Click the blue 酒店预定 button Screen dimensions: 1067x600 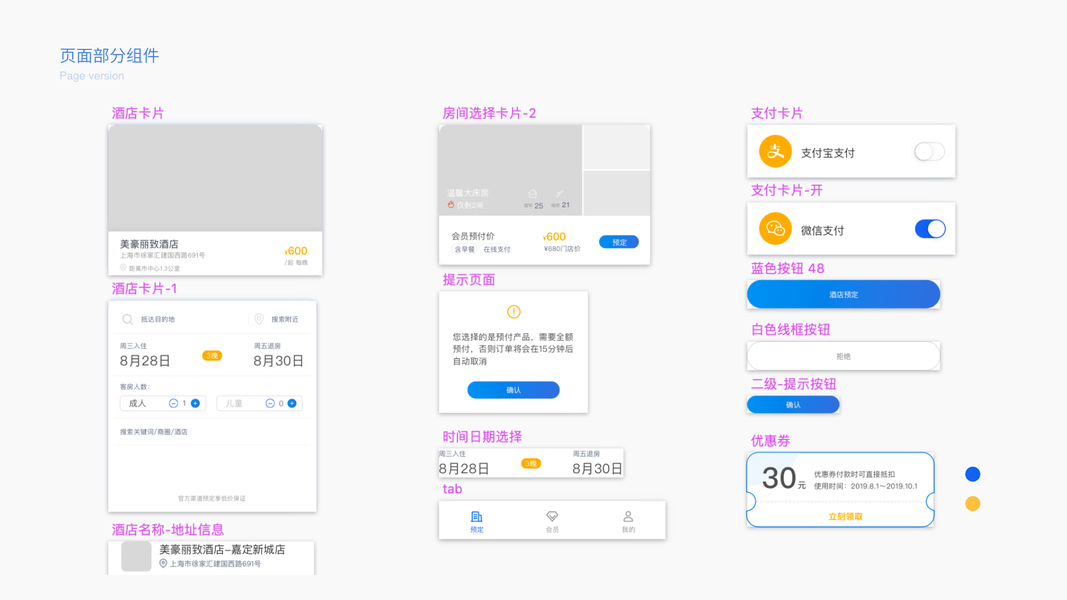tap(844, 295)
